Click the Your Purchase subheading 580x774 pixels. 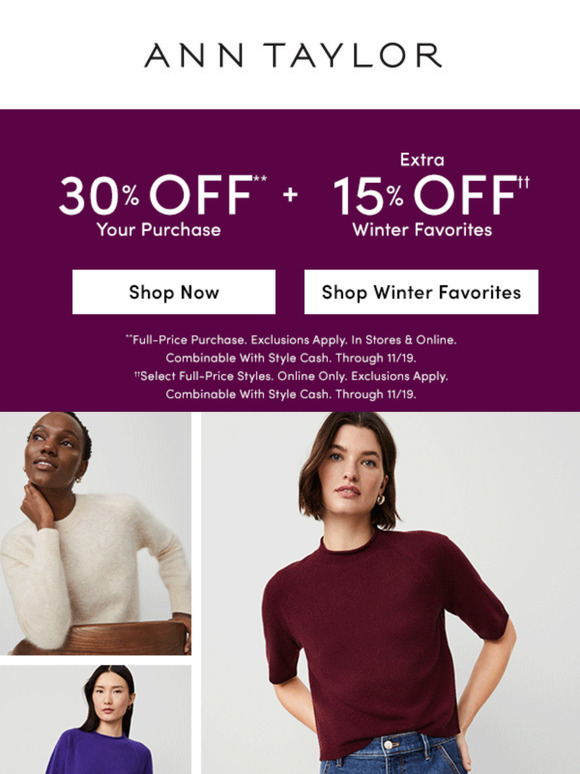(x=158, y=230)
